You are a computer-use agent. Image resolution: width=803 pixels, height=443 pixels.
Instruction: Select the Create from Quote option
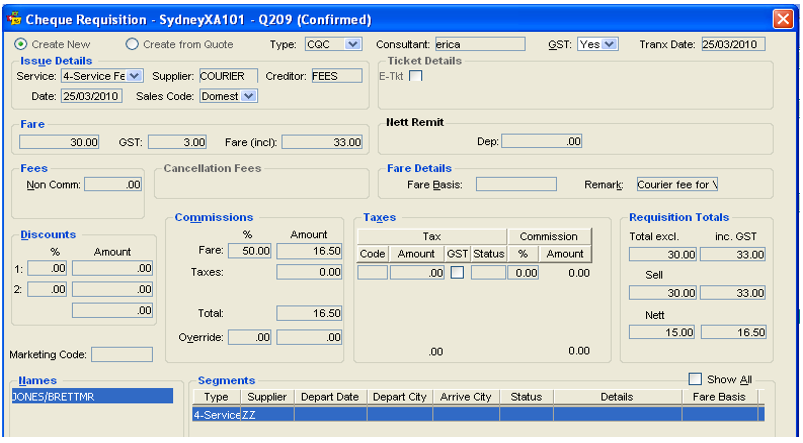click(132, 44)
